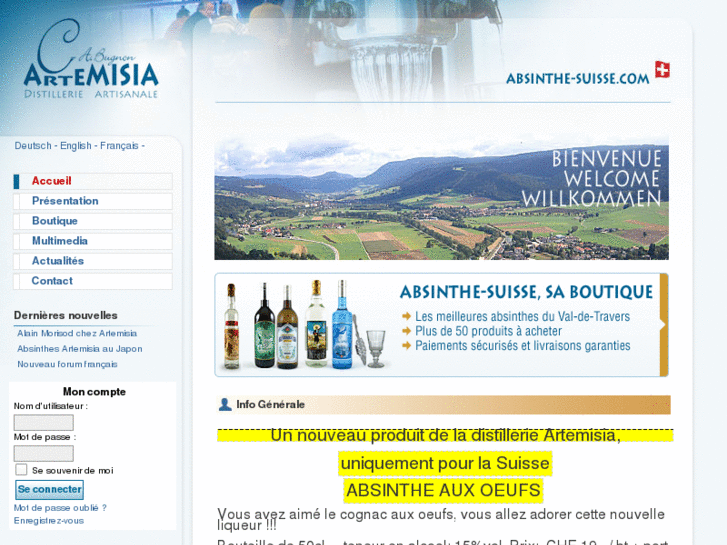Image resolution: width=727 pixels, height=545 pixels.
Task: Click the Info Générale user icon
Action: [x=225, y=404]
